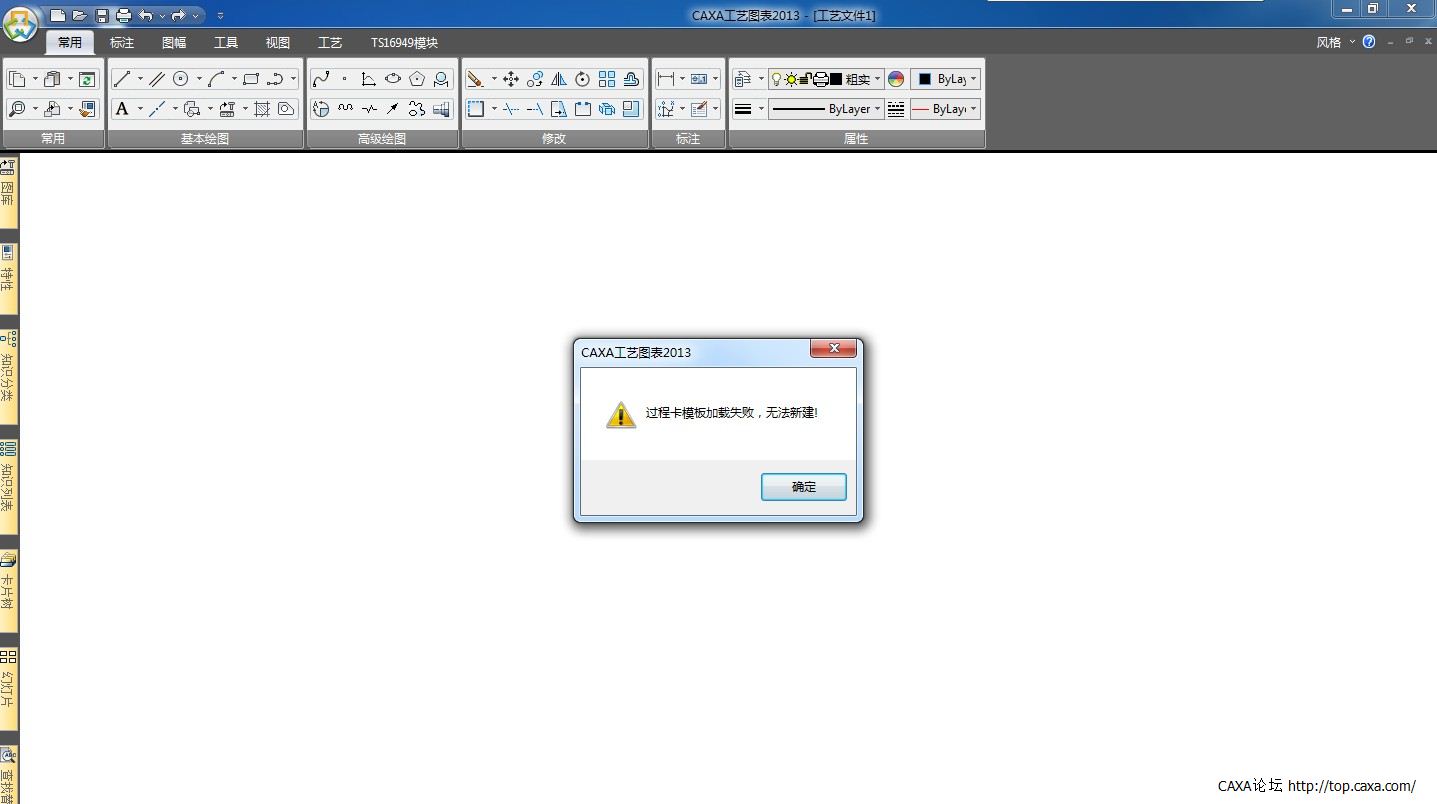Select the Arc drawing tool

tap(216, 79)
